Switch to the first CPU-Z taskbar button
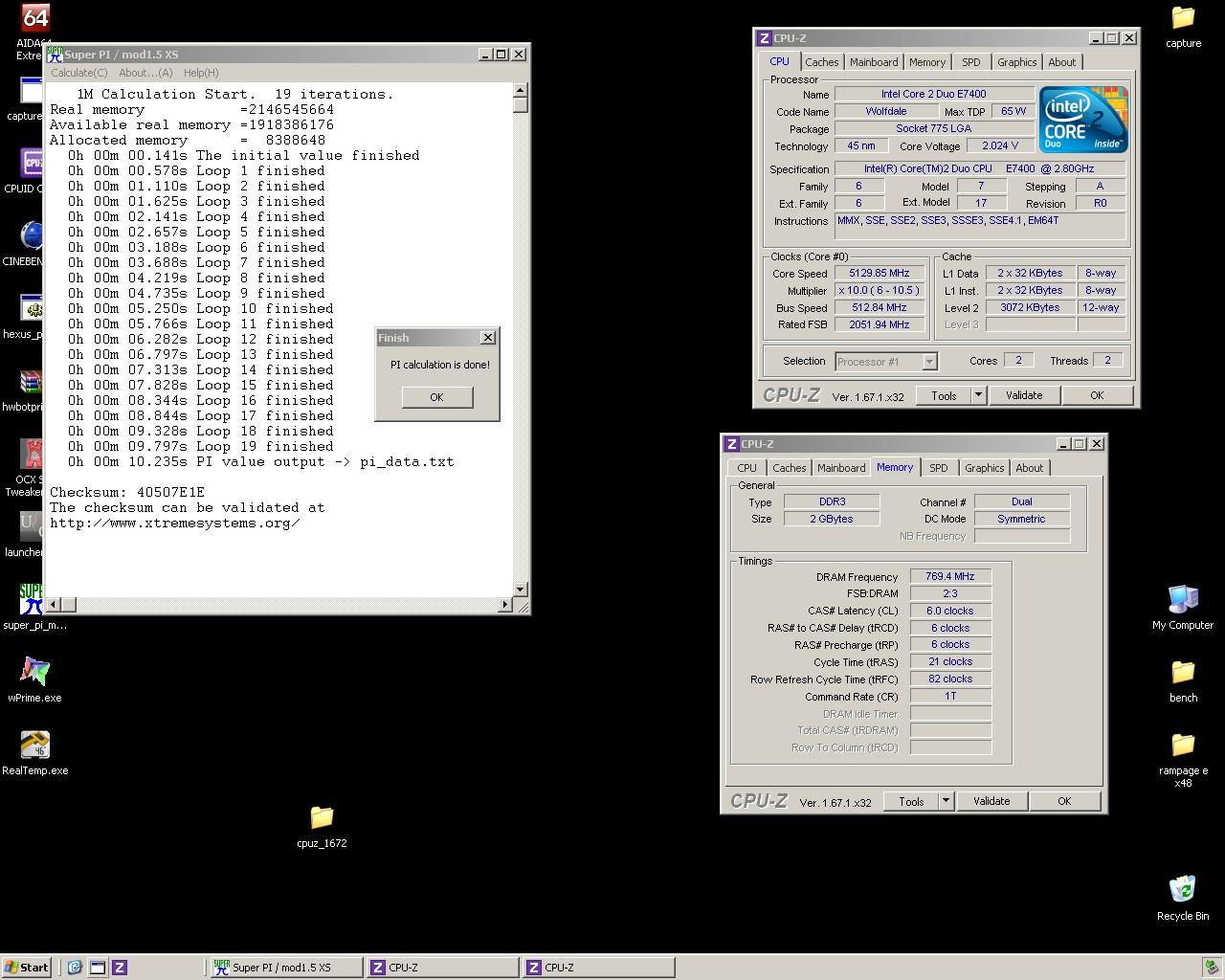 442,968
